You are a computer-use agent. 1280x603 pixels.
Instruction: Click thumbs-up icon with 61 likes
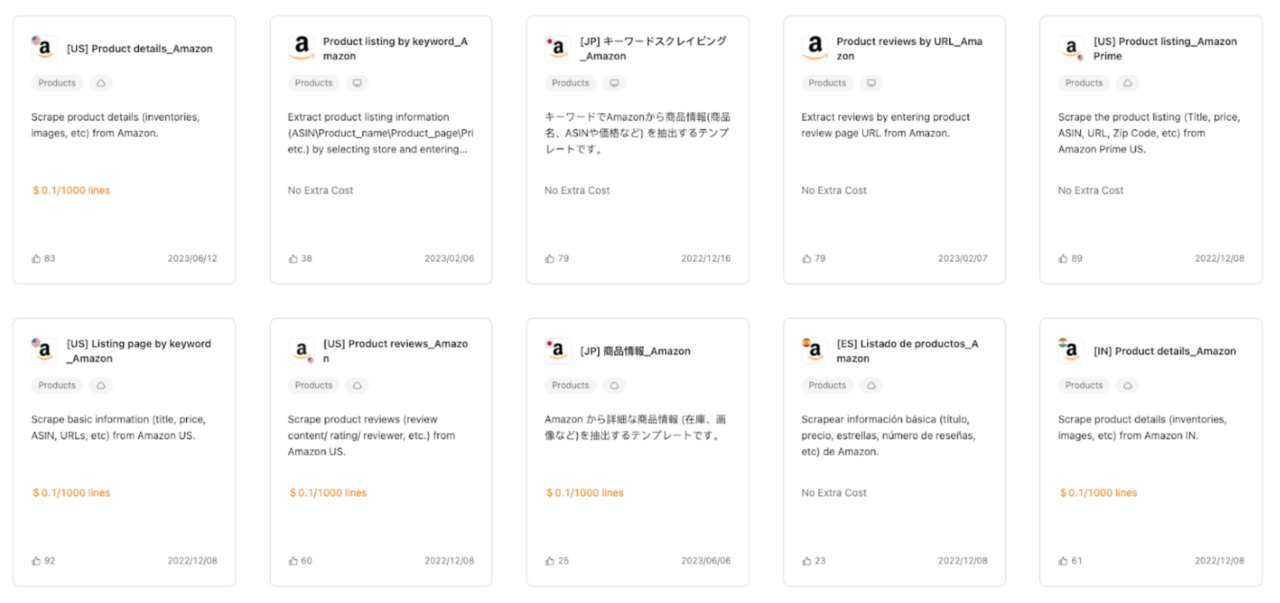pos(1063,560)
